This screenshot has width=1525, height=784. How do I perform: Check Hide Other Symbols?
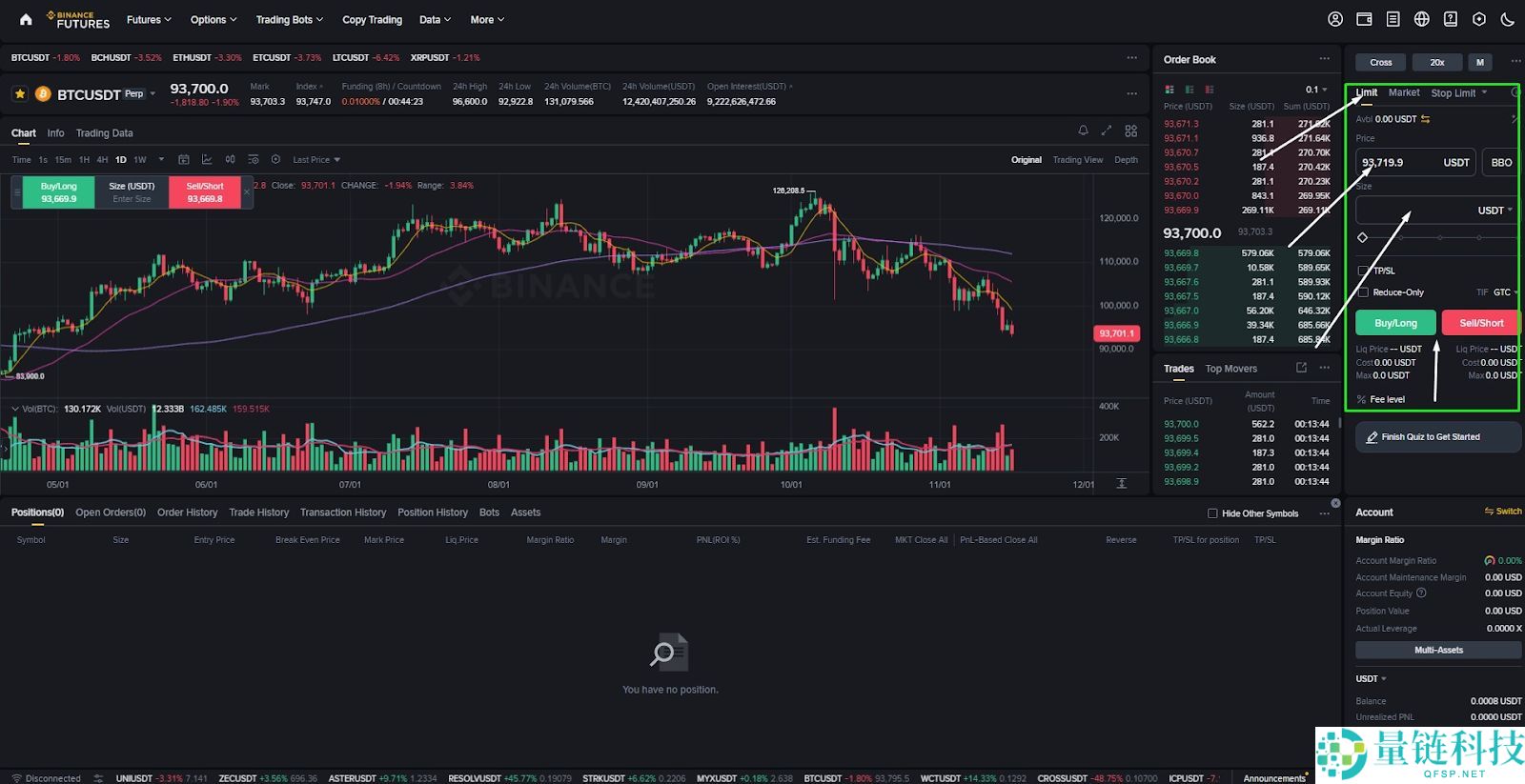pyautogui.click(x=1212, y=513)
